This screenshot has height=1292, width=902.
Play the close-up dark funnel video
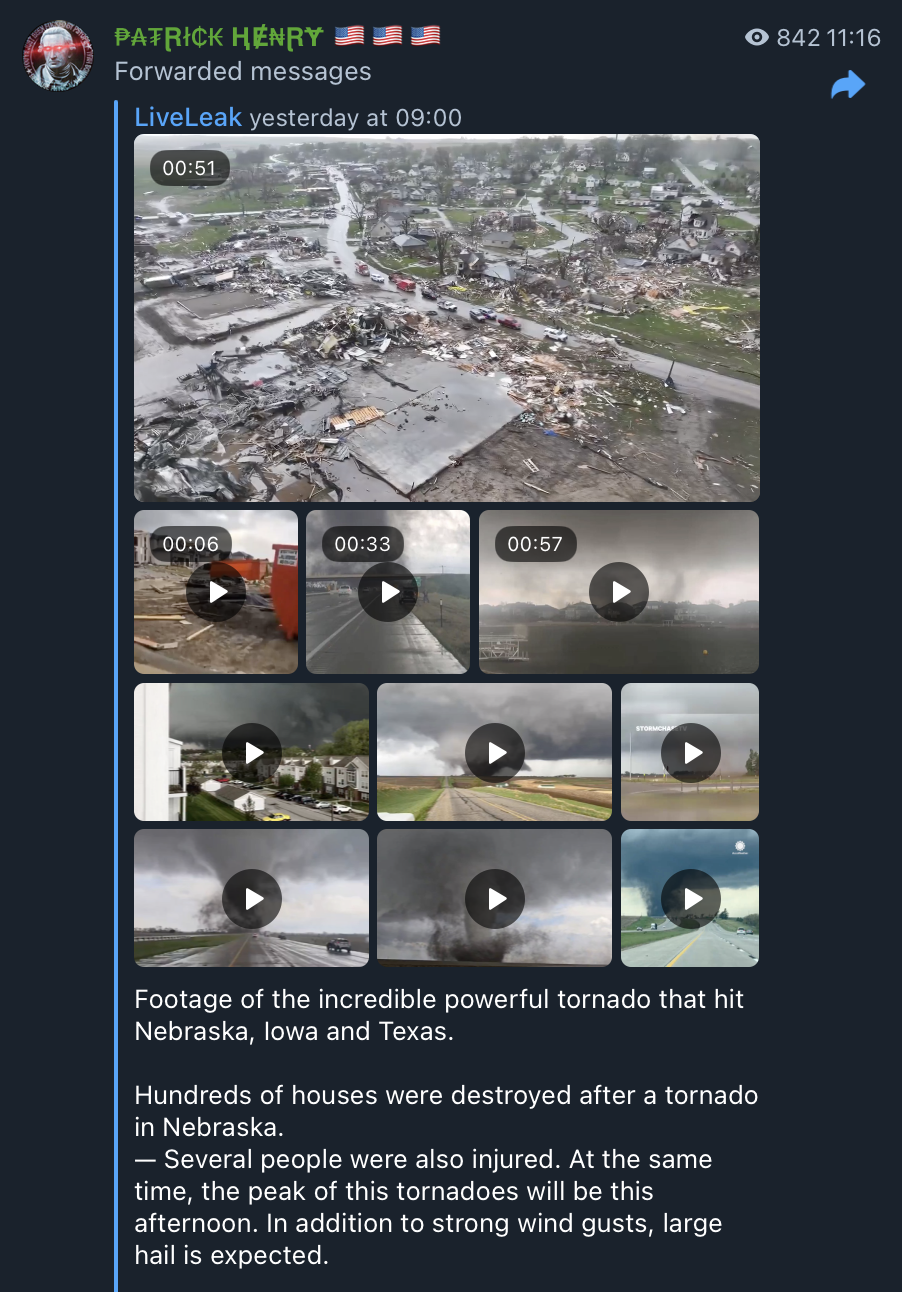495,898
